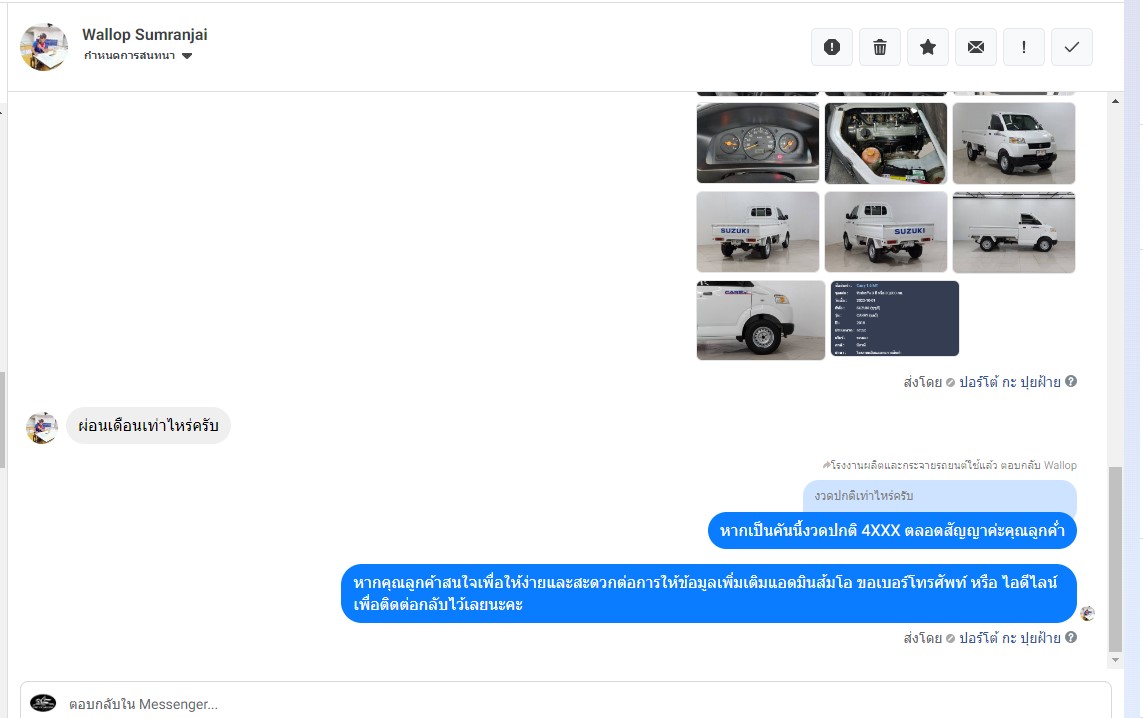
Task: Click front wheel close-up photo thumbnail
Action: (760, 320)
